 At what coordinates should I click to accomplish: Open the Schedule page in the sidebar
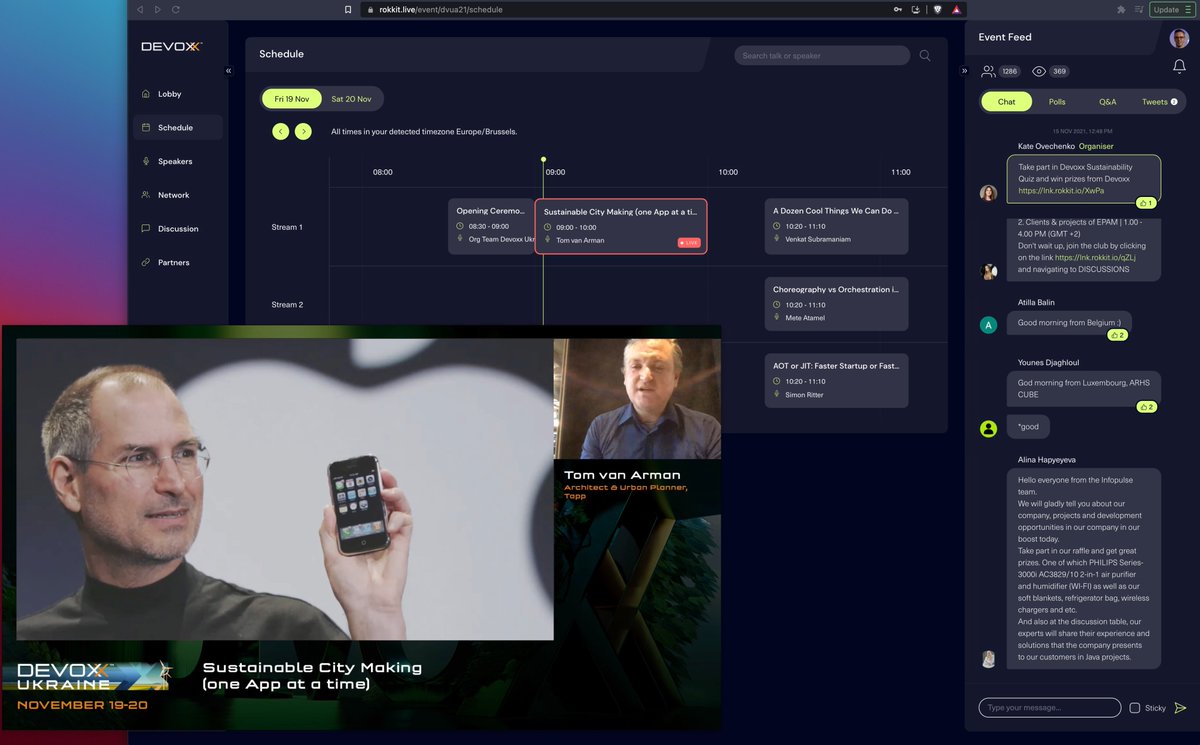pos(177,128)
